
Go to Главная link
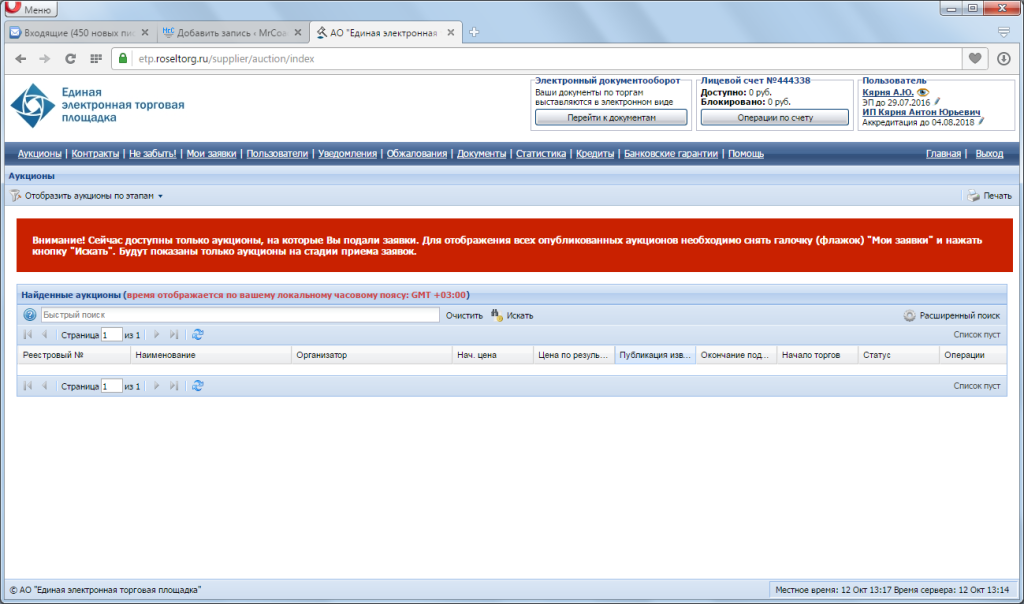(943, 153)
